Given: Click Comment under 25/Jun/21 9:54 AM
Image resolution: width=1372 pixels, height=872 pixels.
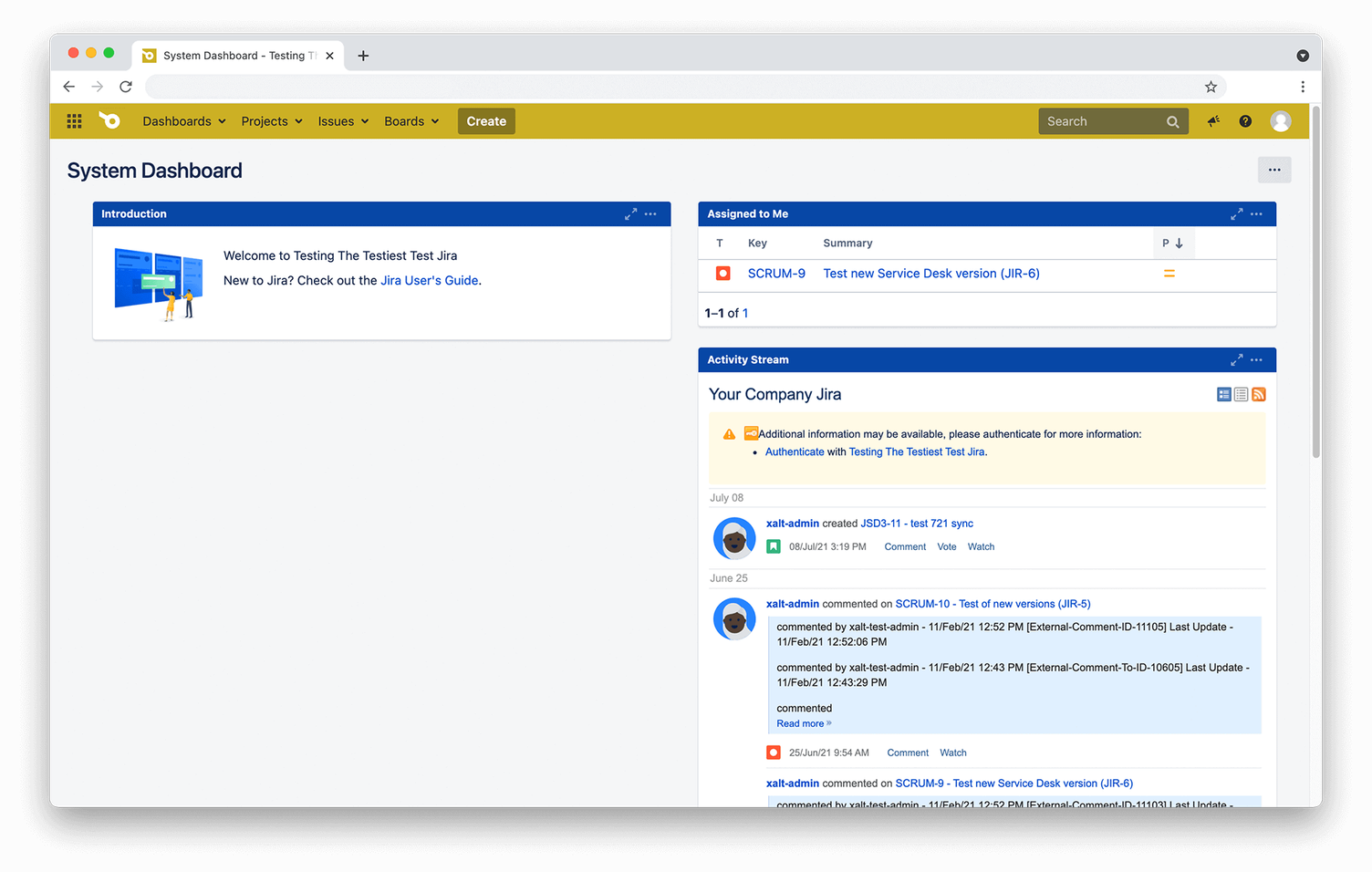Looking at the screenshot, I should [x=908, y=753].
